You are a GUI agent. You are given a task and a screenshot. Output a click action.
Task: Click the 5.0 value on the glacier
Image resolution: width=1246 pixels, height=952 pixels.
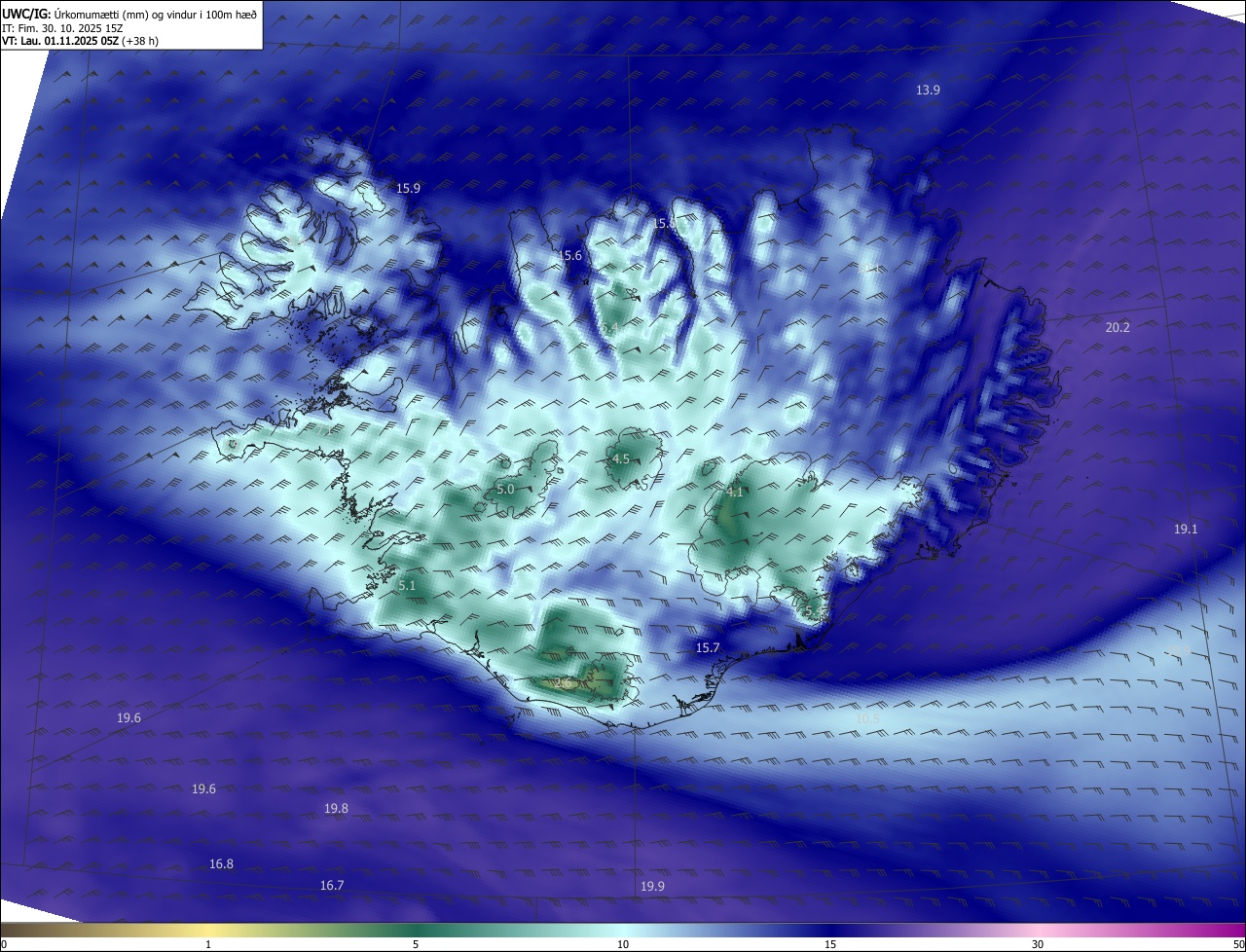505,489
